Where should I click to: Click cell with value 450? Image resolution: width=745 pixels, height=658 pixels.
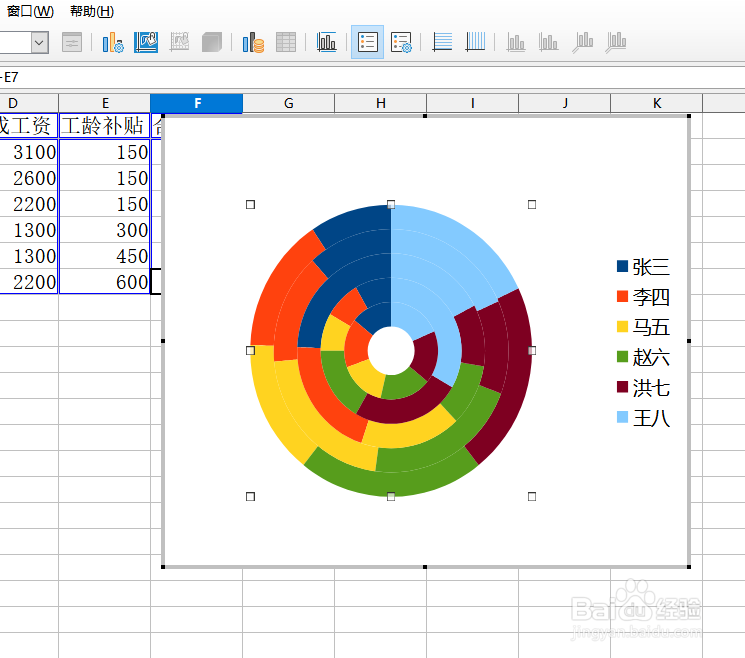point(105,256)
